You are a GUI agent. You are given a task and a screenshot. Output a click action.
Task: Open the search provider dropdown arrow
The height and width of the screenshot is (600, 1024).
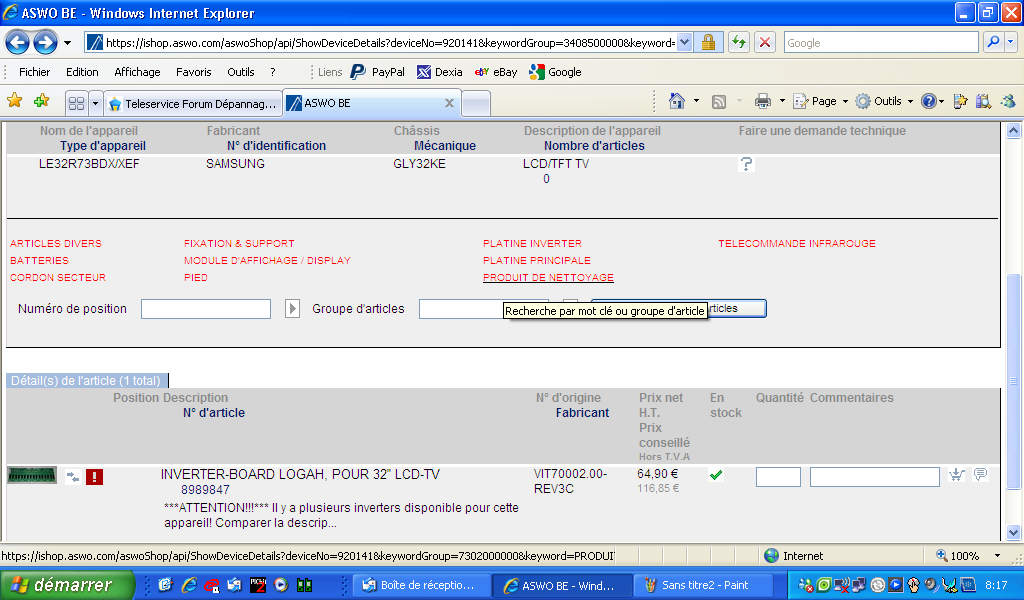tap(1011, 43)
